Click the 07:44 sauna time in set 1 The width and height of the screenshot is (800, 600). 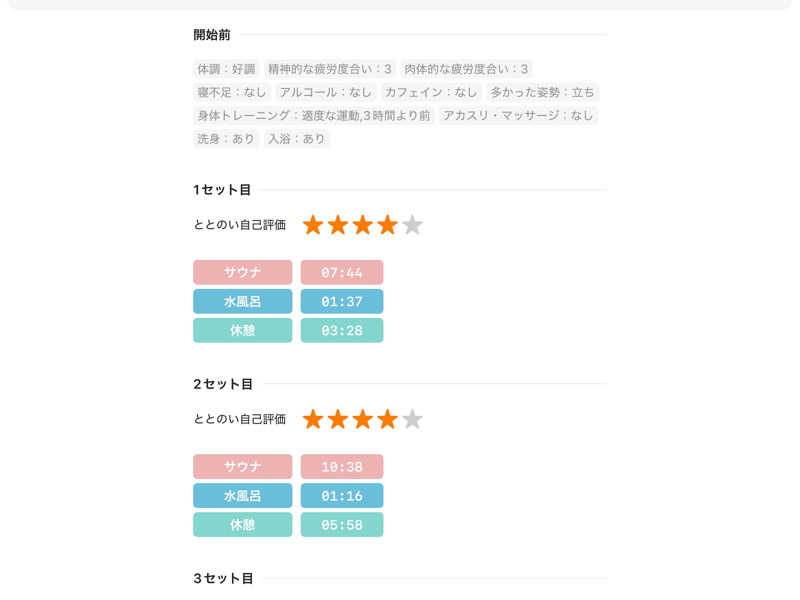[342, 272]
